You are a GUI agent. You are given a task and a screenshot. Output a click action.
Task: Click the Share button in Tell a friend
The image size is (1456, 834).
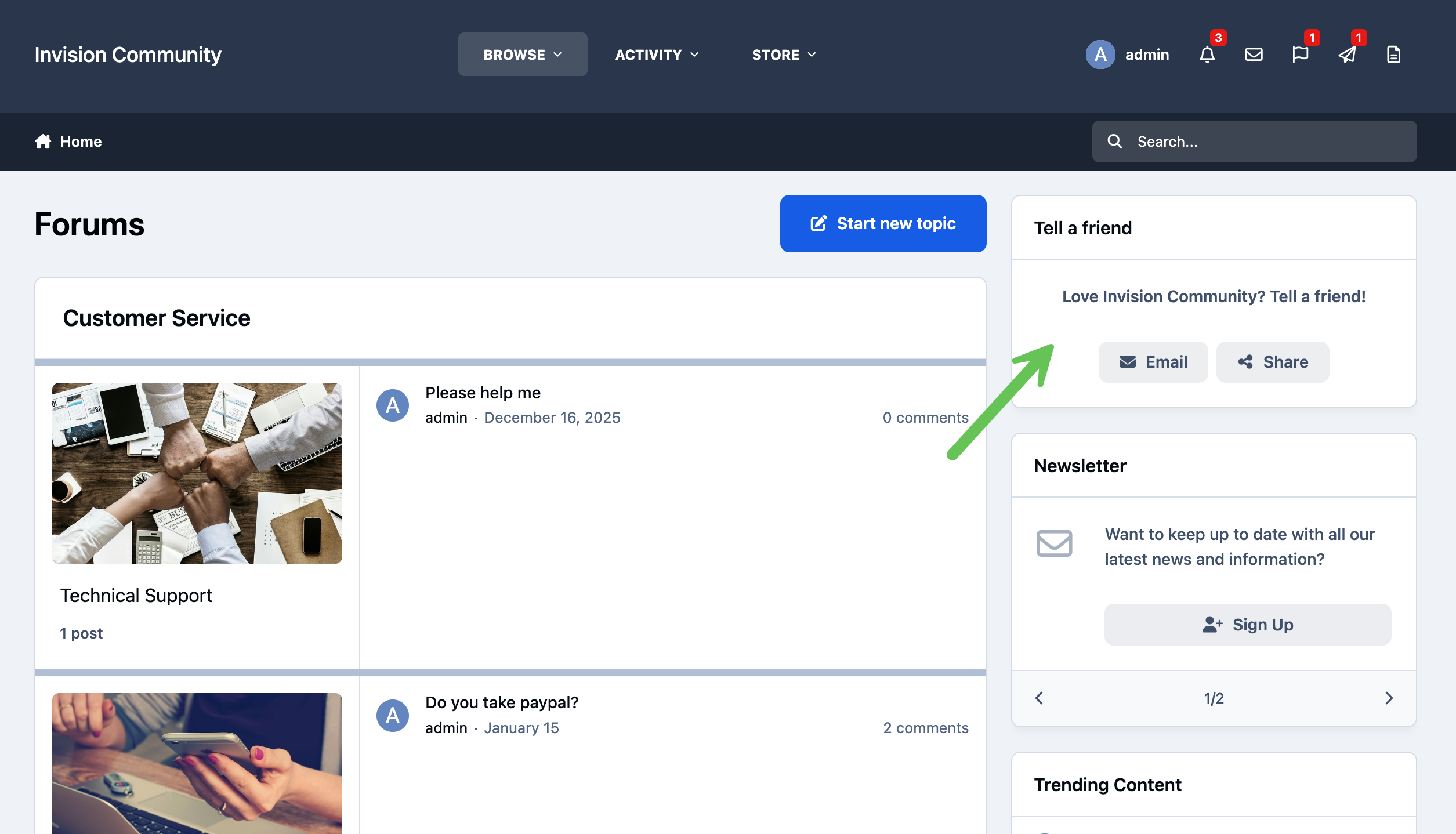(1273, 362)
